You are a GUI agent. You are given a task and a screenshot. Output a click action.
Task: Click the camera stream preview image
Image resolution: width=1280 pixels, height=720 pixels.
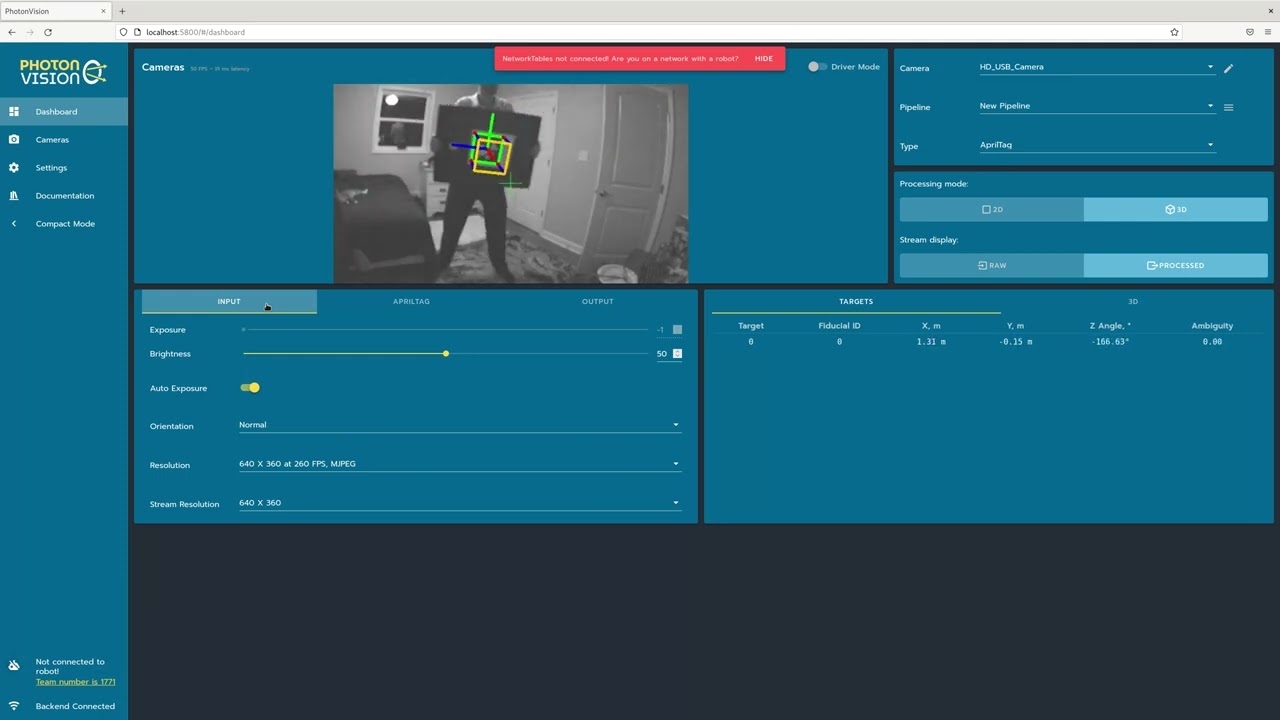510,183
